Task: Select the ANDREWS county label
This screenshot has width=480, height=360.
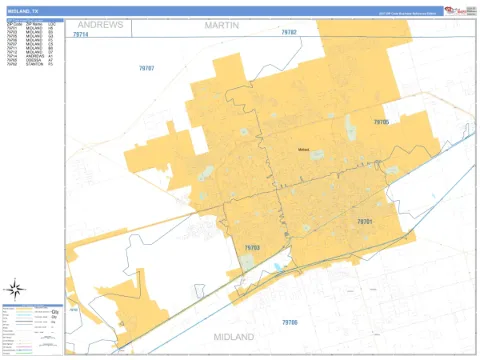Action: [100, 25]
